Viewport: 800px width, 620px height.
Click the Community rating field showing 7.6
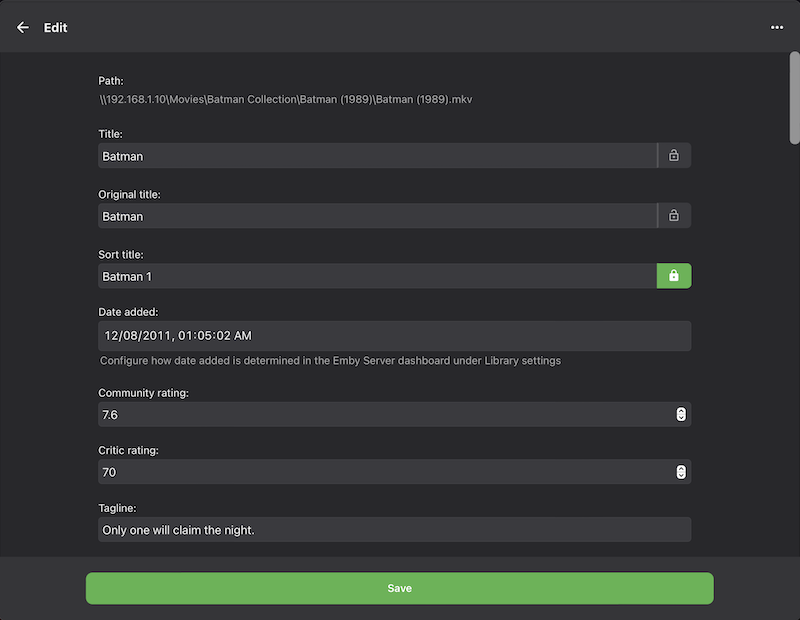(x=385, y=414)
